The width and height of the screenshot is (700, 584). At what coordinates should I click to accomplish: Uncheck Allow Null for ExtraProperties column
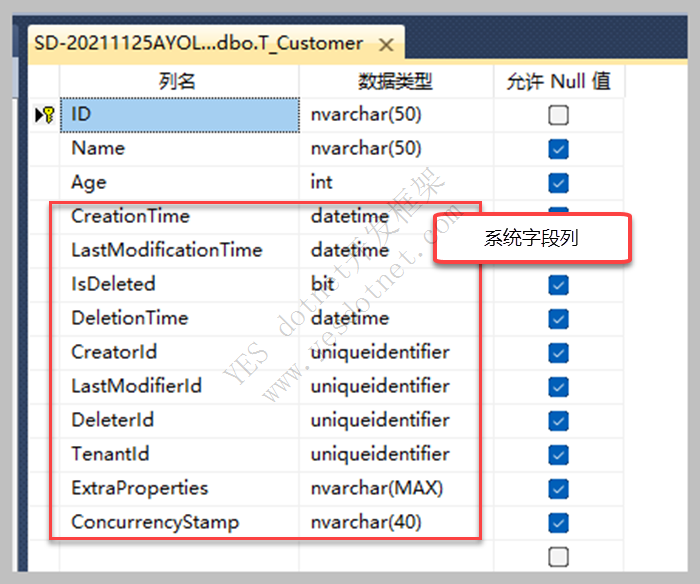tap(558, 488)
